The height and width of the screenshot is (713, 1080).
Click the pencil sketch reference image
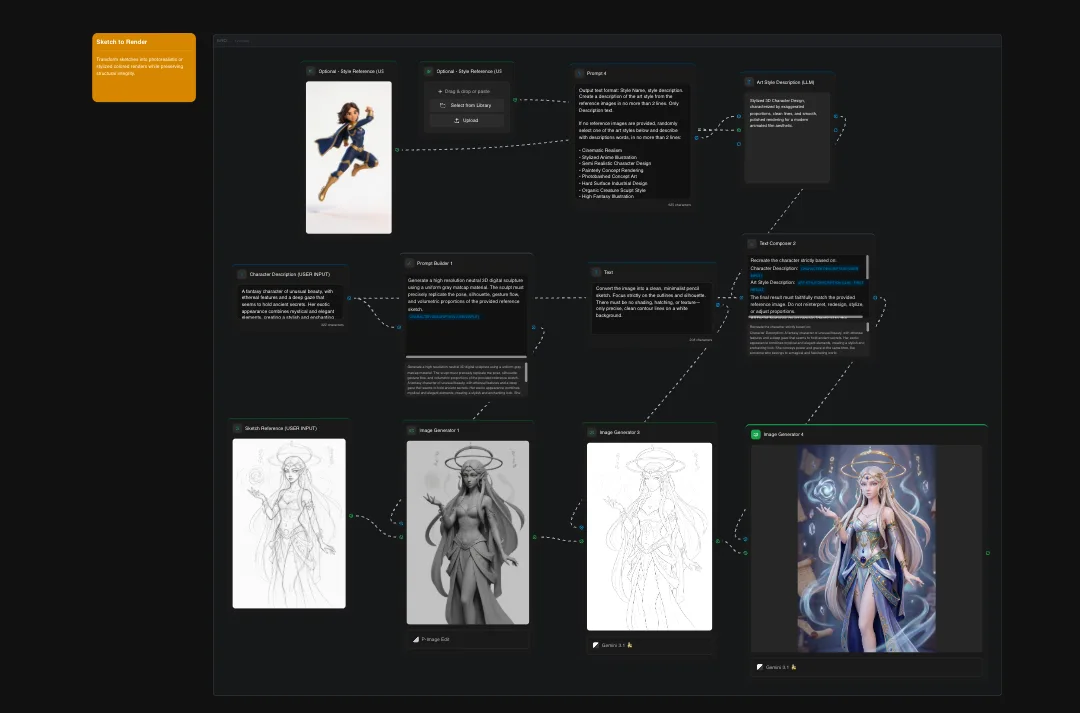(289, 524)
